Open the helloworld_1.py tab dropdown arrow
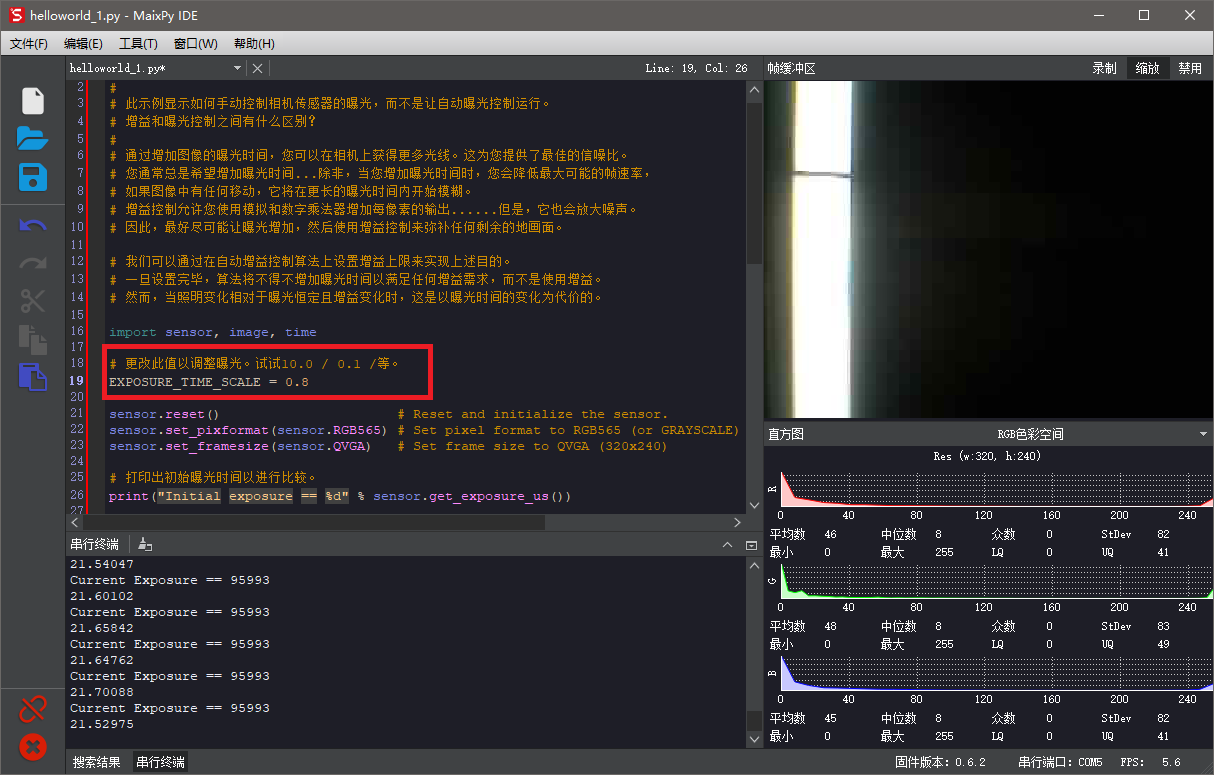 pyautogui.click(x=236, y=68)
